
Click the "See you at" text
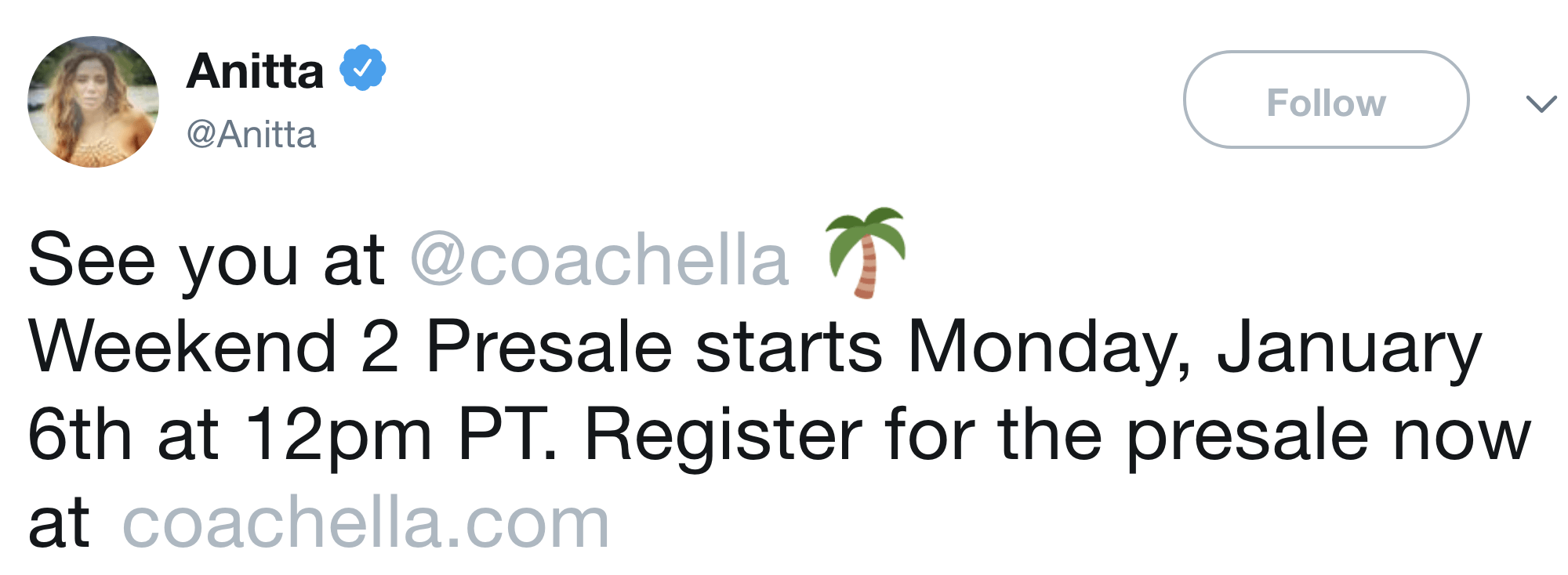point(205,260)
